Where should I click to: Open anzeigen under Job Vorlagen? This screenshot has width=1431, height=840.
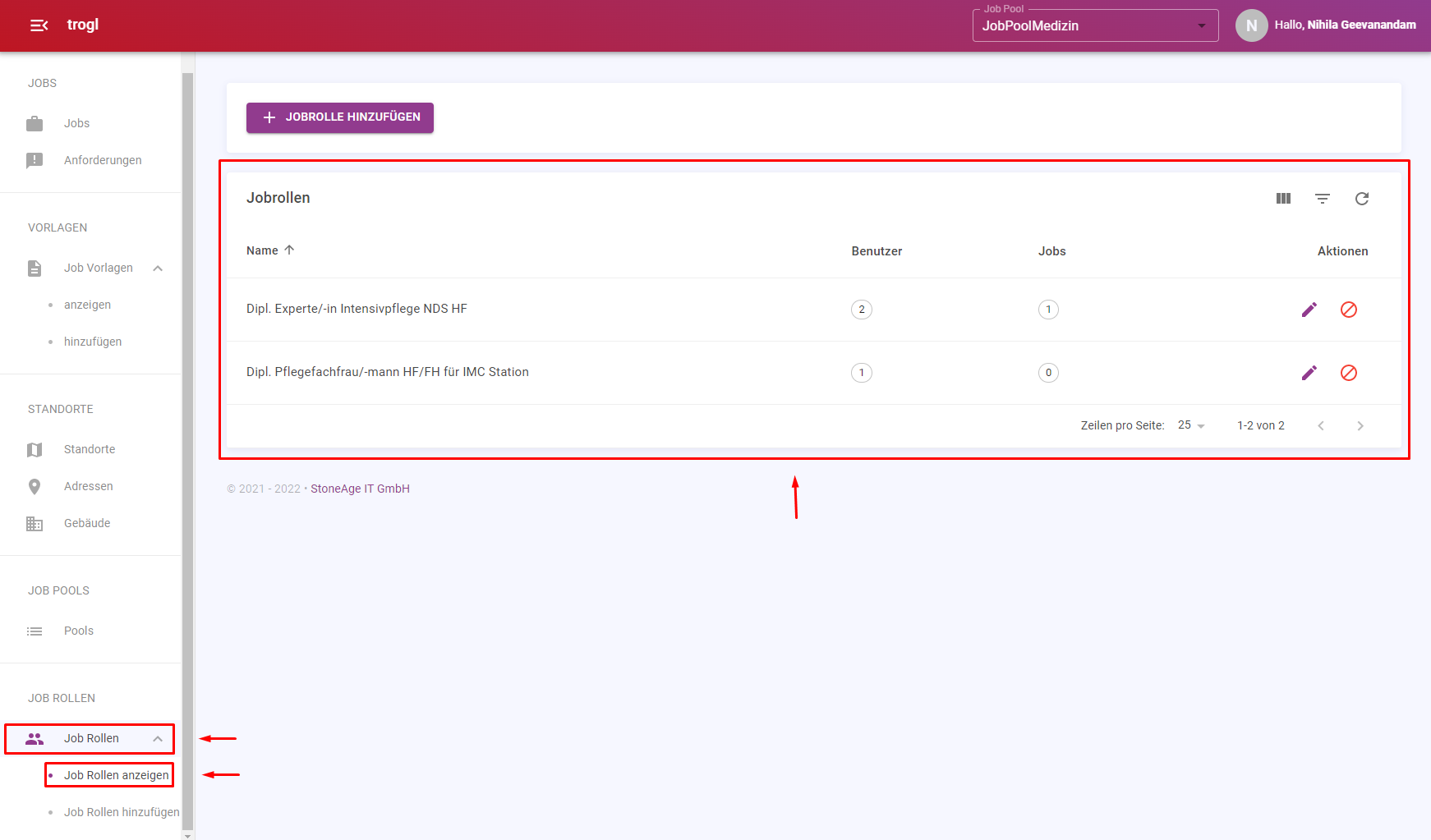(87, 305)
